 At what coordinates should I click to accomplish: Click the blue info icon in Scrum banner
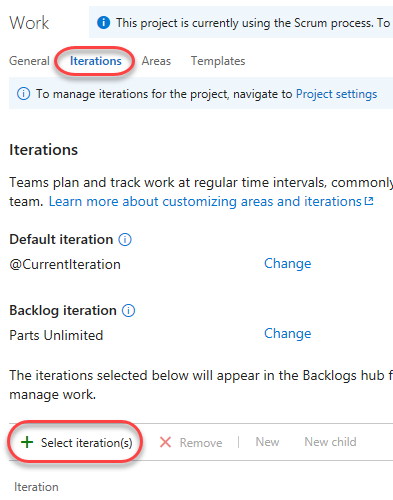103,23
